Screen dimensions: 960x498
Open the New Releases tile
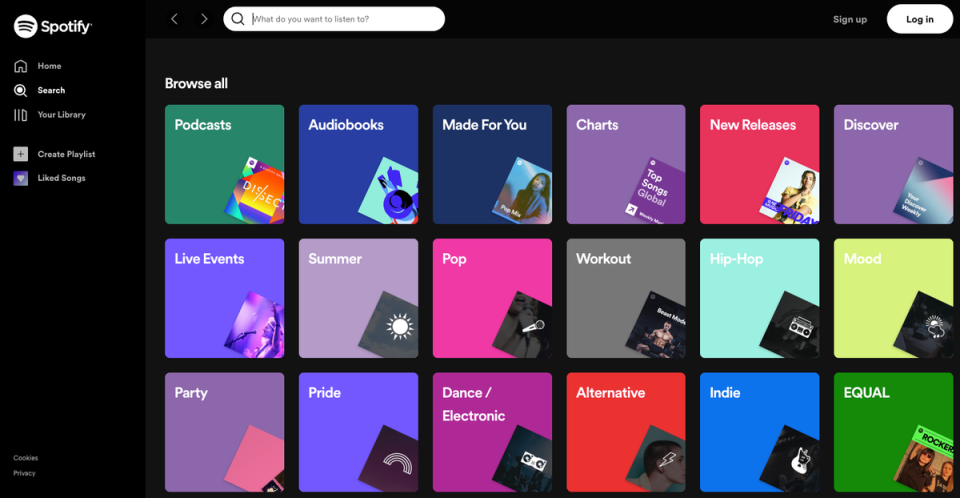coord(759,164)
